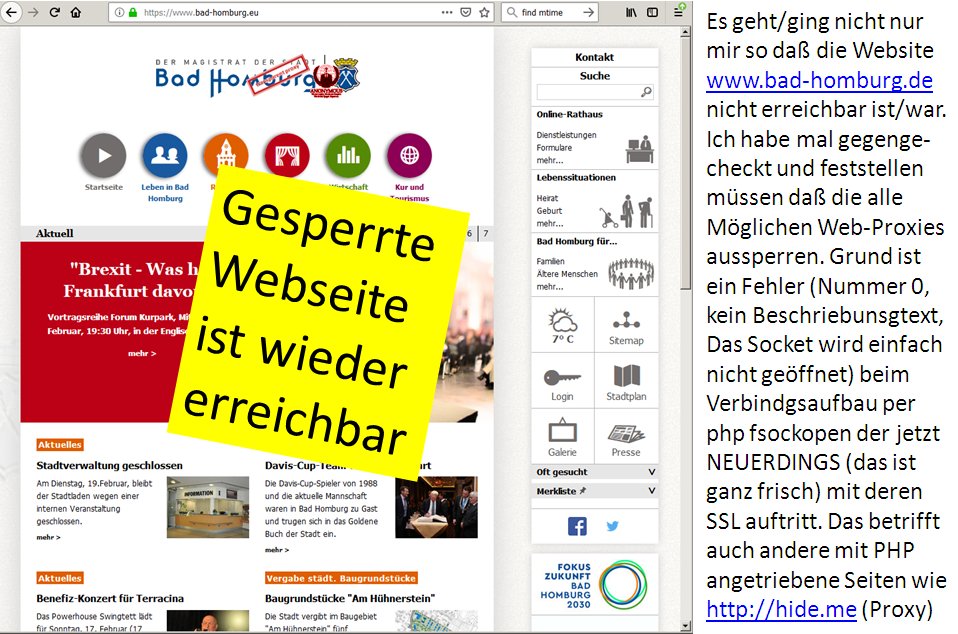
Task: Click the Startseite play-button circle icon
Action: (104, 155)
